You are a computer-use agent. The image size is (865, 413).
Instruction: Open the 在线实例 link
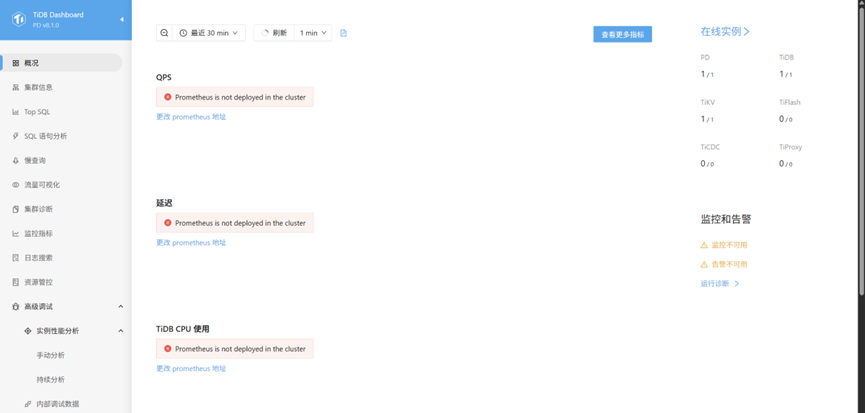tap(725, 31)
